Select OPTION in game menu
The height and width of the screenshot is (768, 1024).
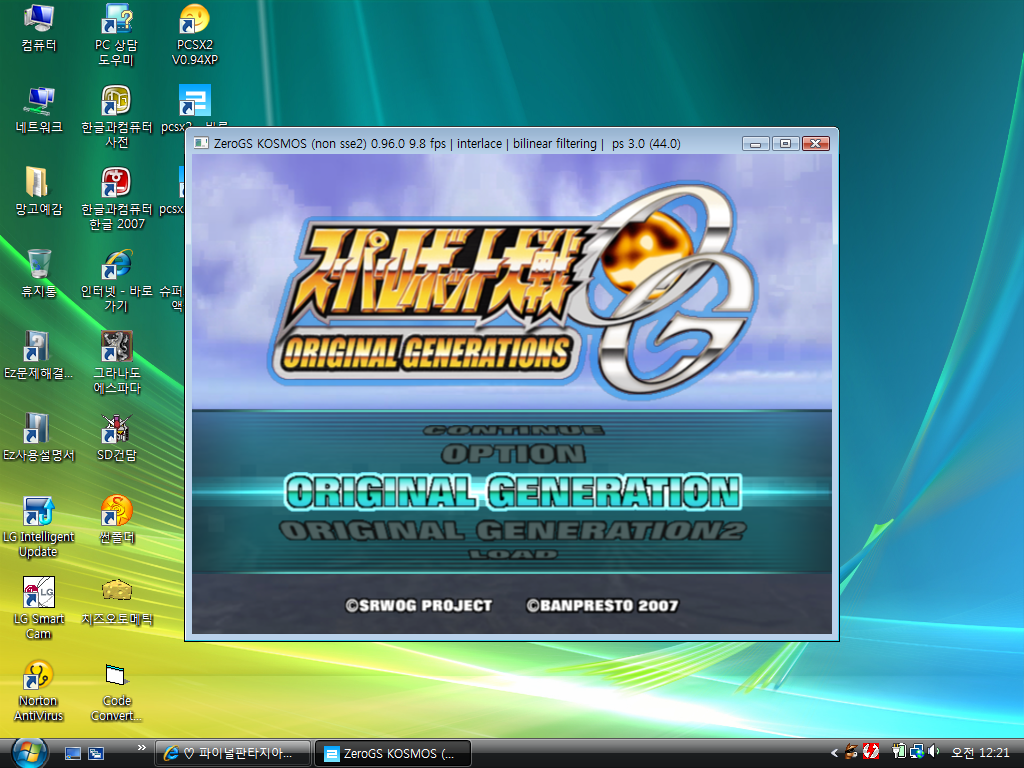[513, 454]
